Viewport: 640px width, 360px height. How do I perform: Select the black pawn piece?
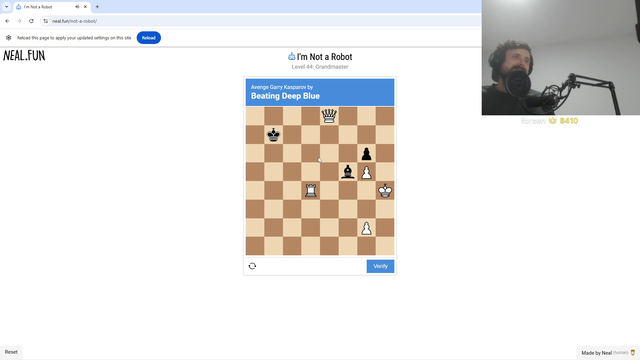coord(367,153)
